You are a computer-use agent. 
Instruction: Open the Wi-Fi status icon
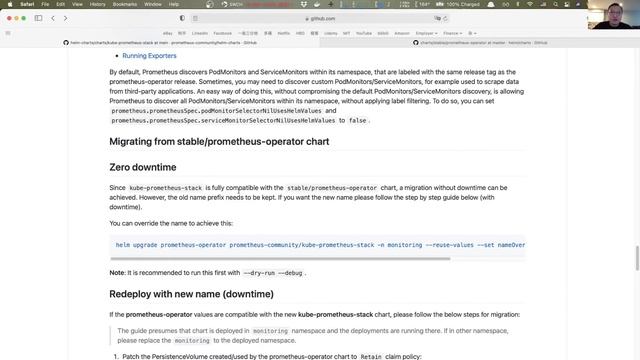point(530,4)
